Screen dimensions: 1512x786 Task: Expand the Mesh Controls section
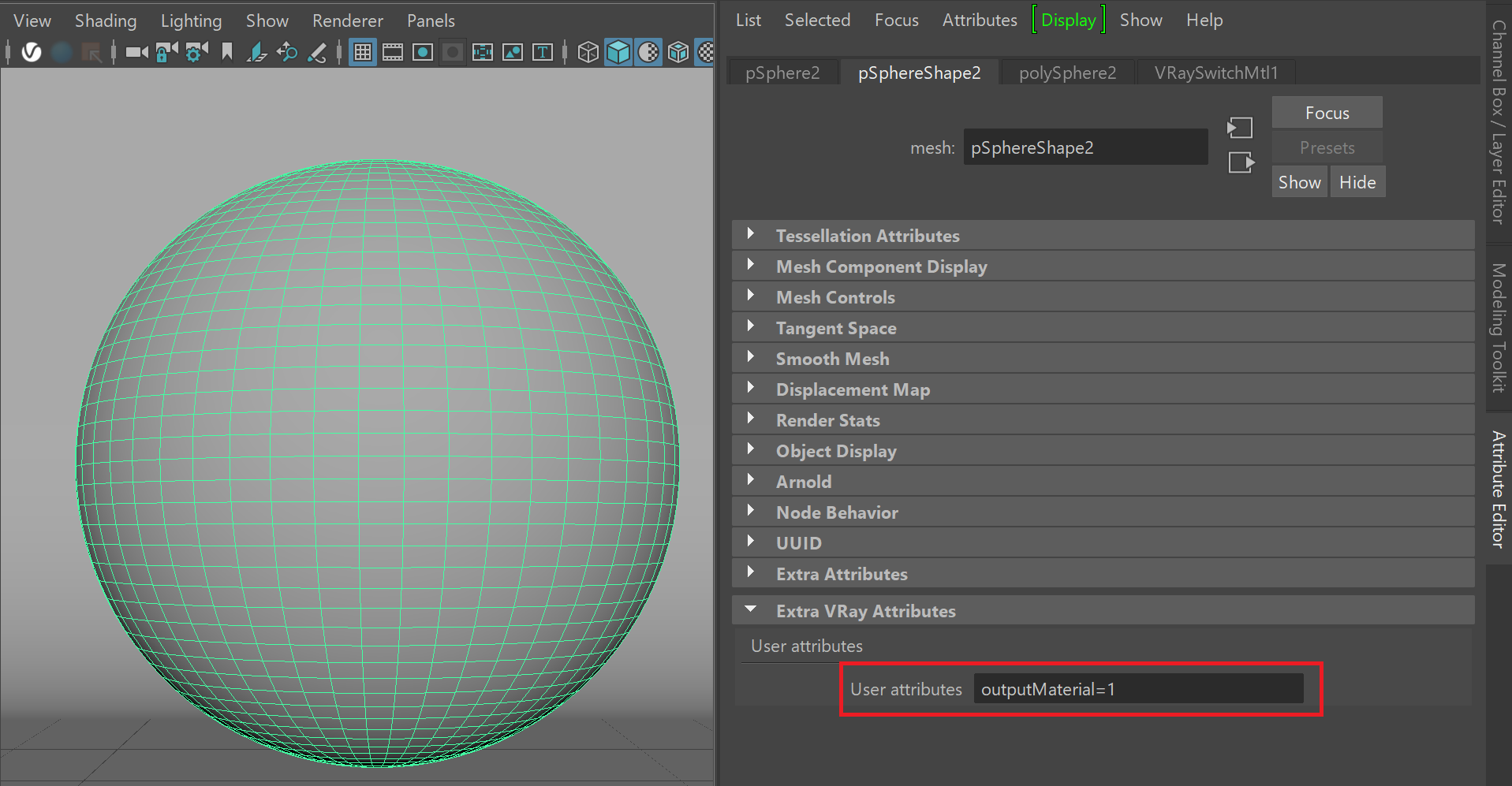coord(1103,297)
